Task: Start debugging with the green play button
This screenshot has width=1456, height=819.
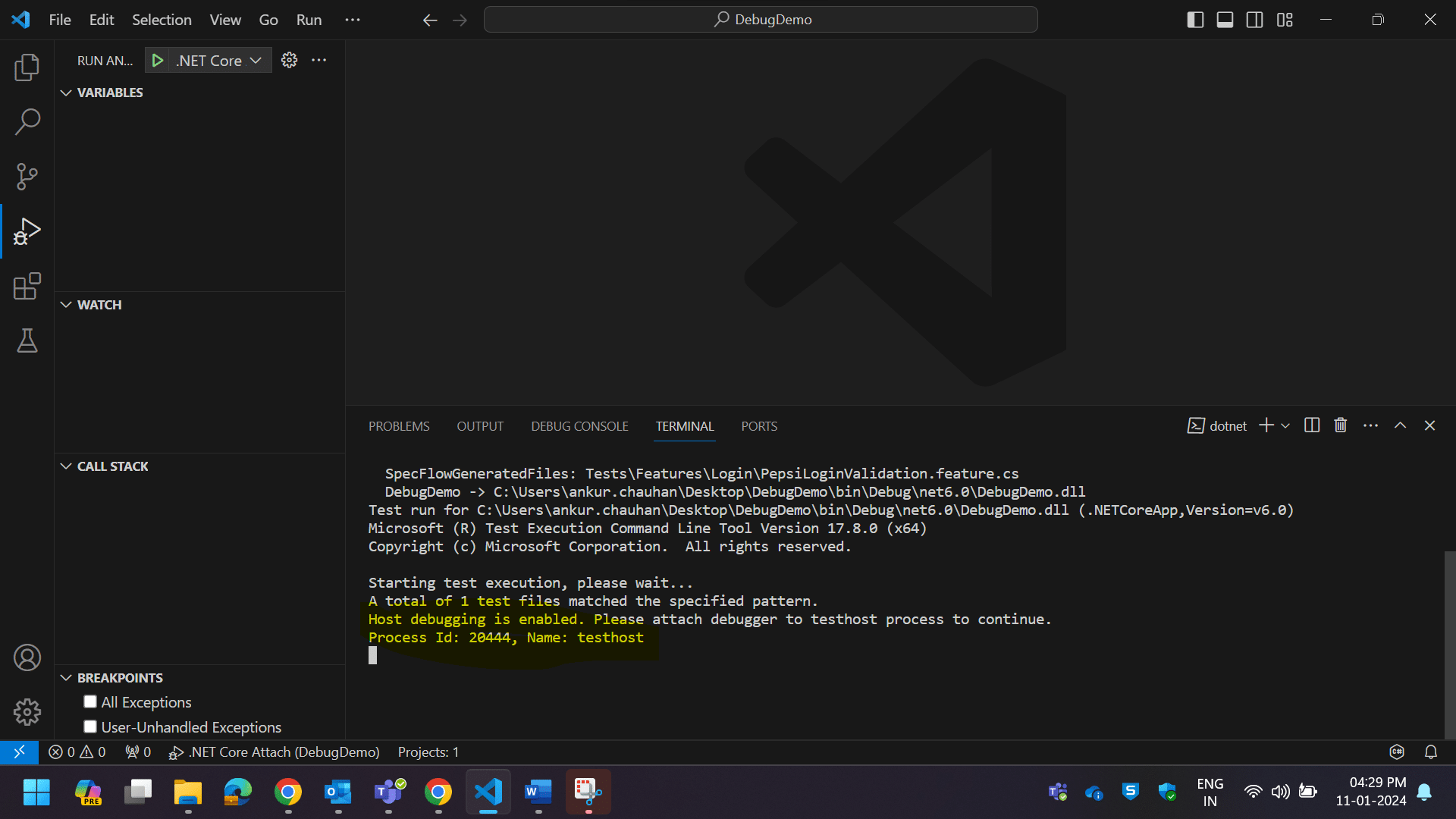Action: [157, 61]
